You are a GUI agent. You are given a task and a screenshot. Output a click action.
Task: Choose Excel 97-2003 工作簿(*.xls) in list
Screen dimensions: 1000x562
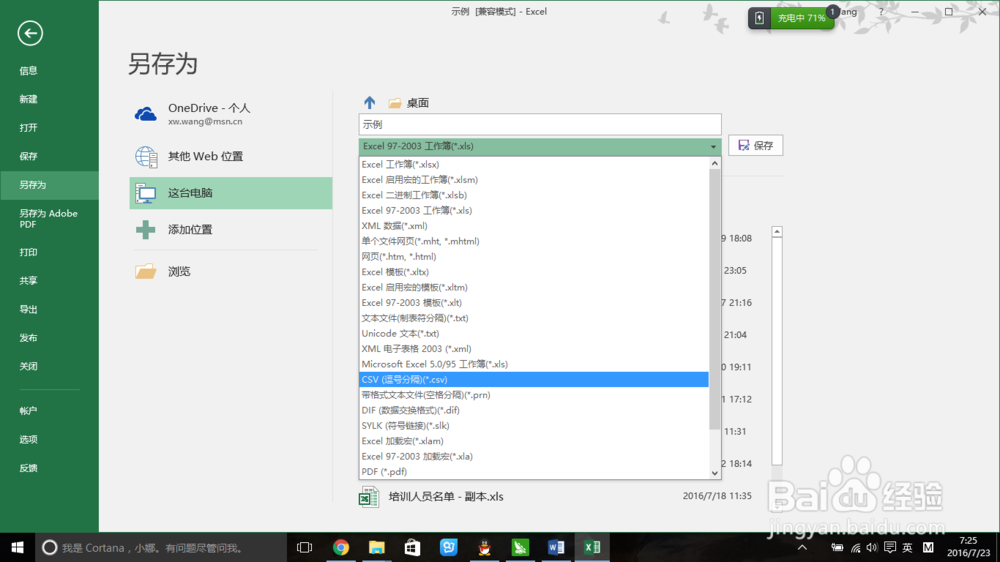click(x=533, y=211)
